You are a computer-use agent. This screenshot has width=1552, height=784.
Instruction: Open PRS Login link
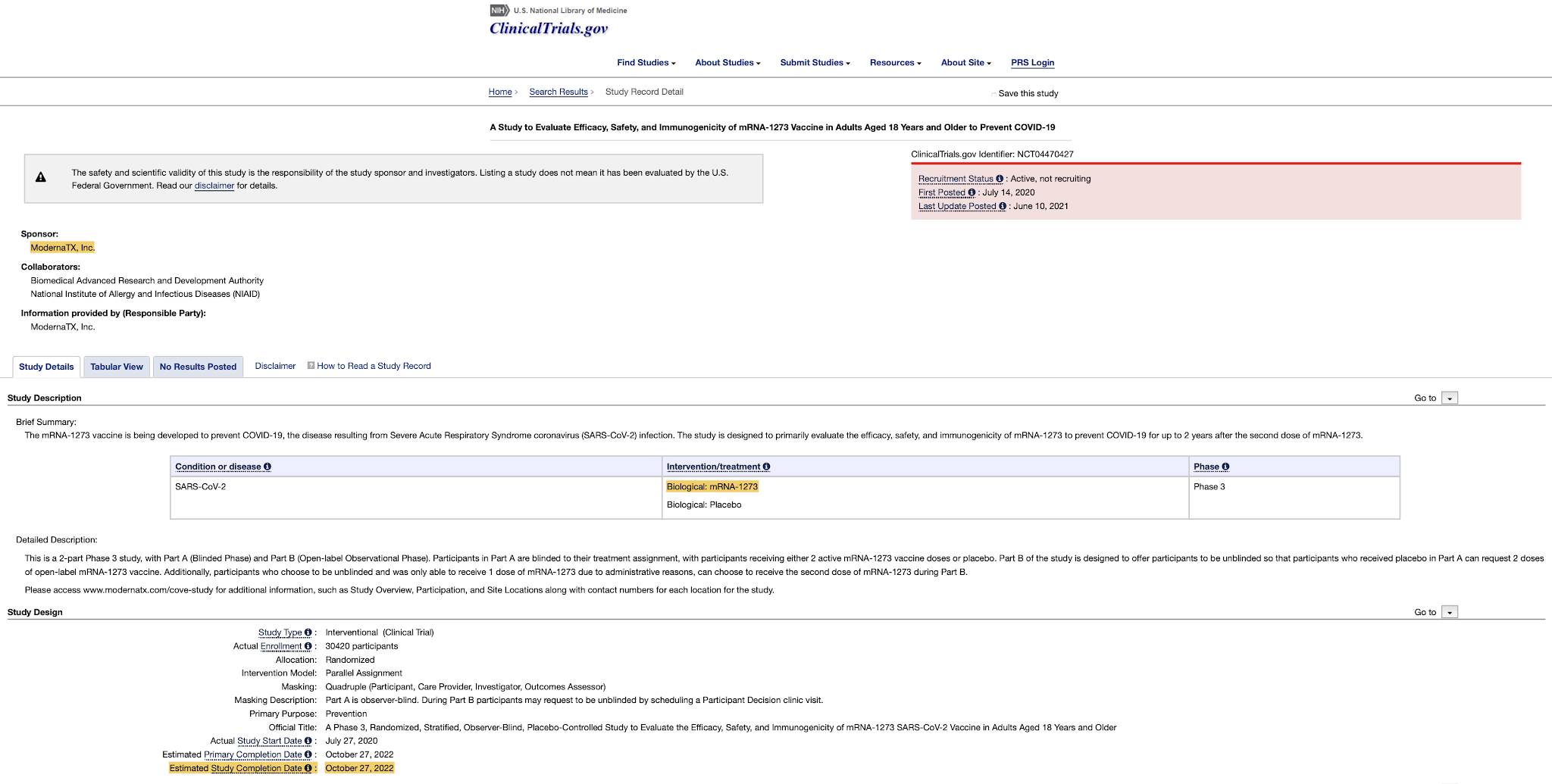1032,63
